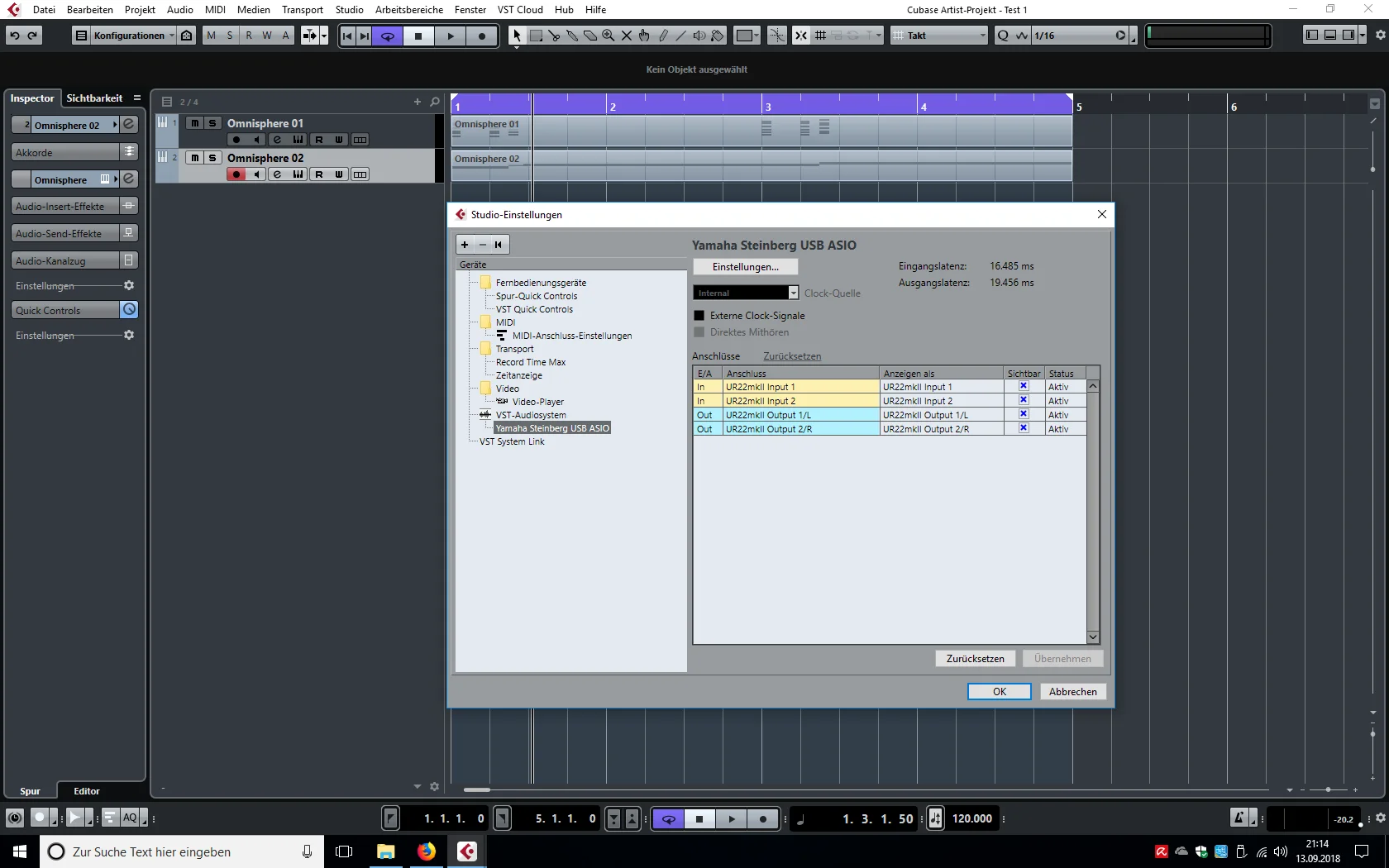1389x868 pixels.
Task: Select the Glue tool
Action: click(571, 36)
